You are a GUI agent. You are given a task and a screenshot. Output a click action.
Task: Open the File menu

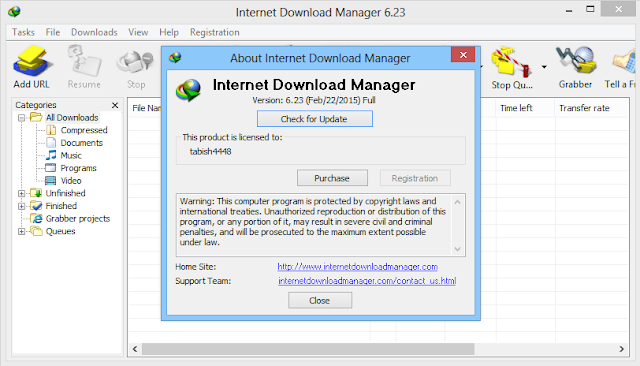pyautogui.click(x=53, y=32)
